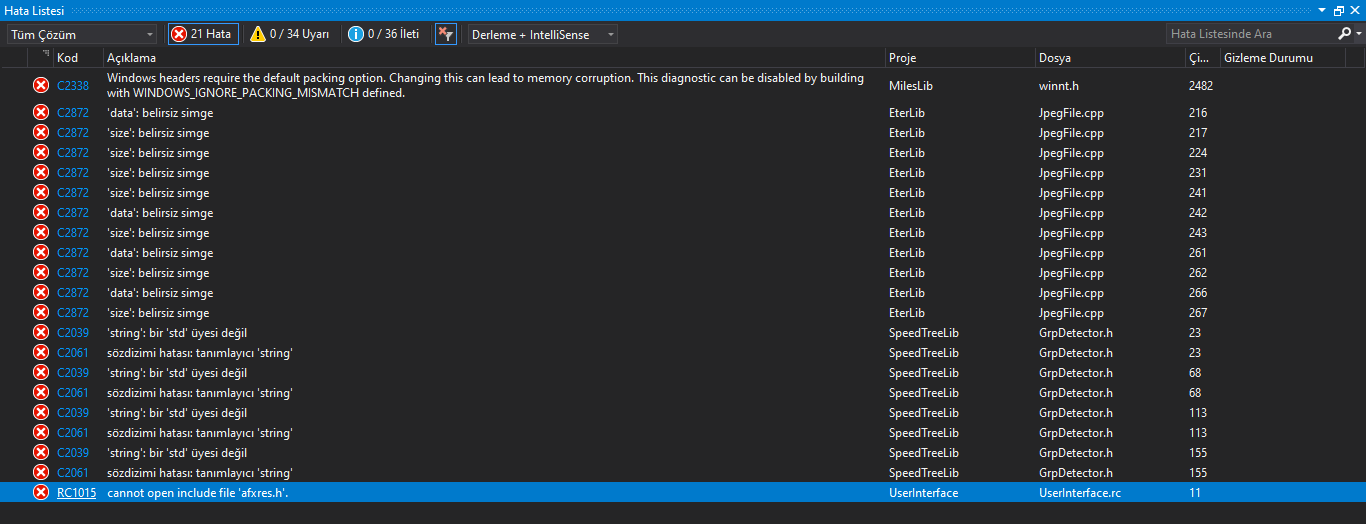
Task: Open the Derleme + IntelliSense dropdown
Action: 542,34
